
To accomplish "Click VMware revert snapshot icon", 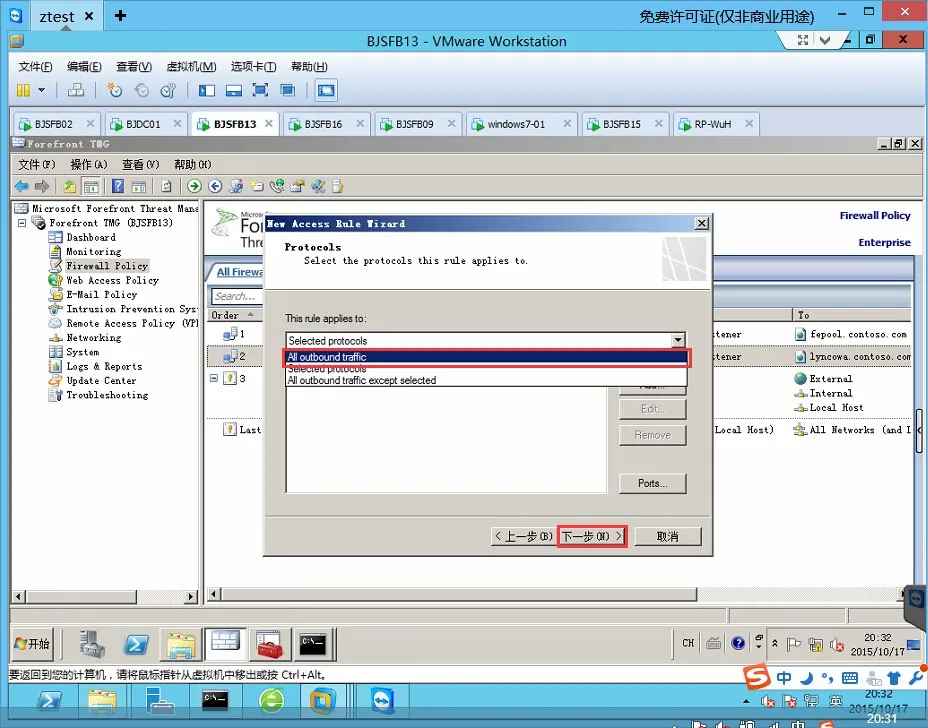I will (142, 90).
